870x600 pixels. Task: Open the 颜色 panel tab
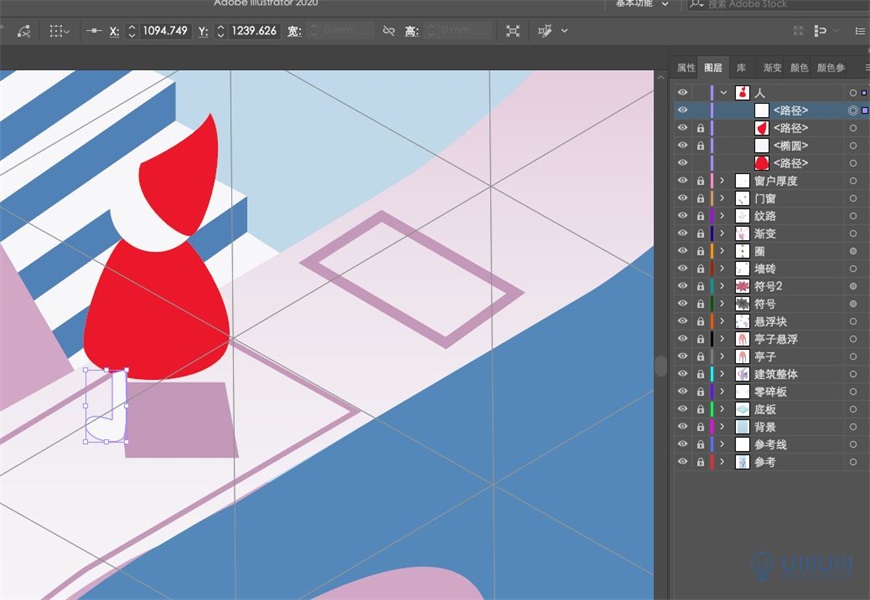point(799,67)
